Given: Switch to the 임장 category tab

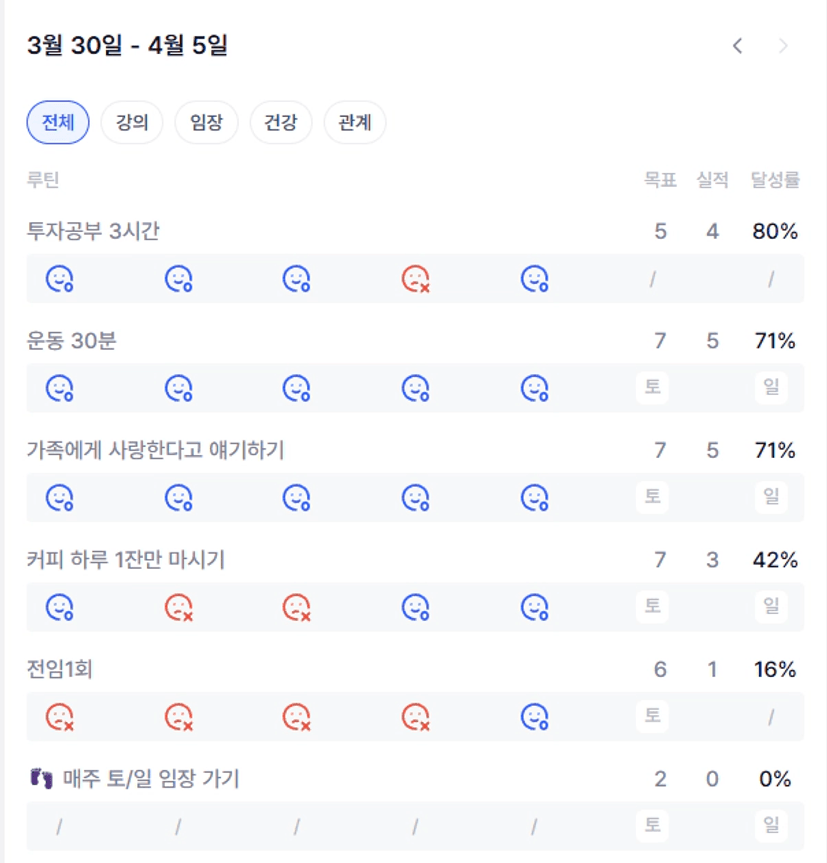Looking at the screenshot, I should click(206, 123).
